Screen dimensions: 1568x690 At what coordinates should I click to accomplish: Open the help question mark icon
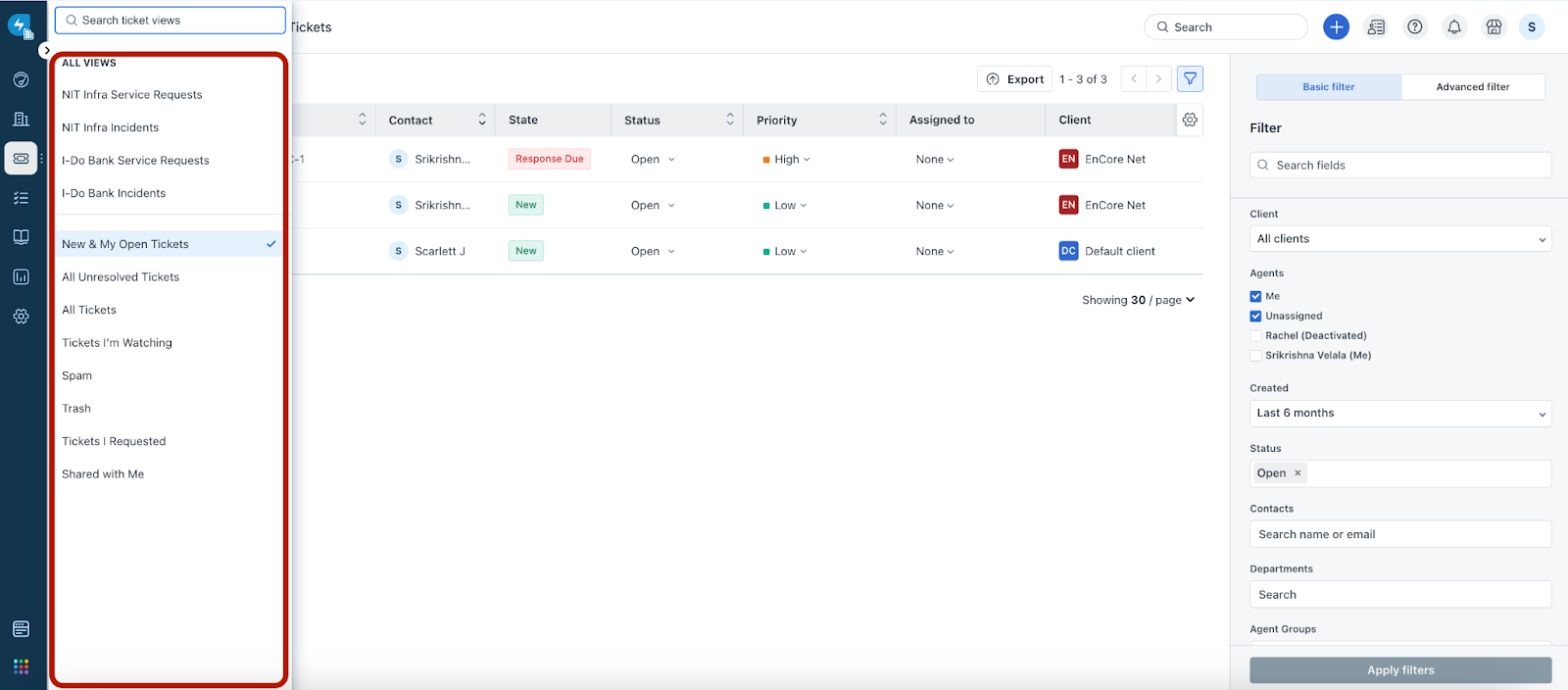click(1415, 27)
